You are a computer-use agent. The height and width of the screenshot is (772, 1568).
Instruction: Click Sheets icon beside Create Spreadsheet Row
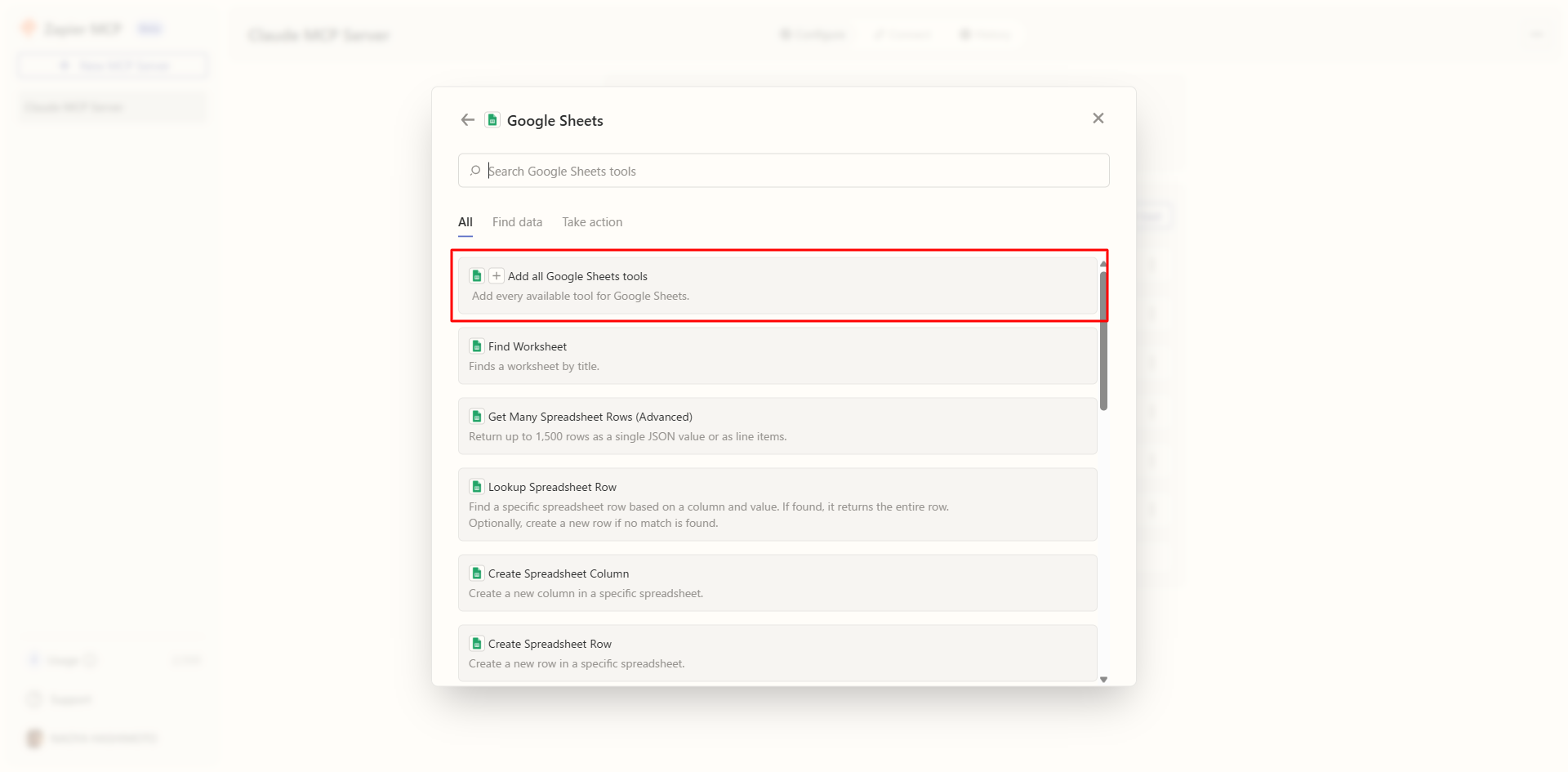pos(477,644)
